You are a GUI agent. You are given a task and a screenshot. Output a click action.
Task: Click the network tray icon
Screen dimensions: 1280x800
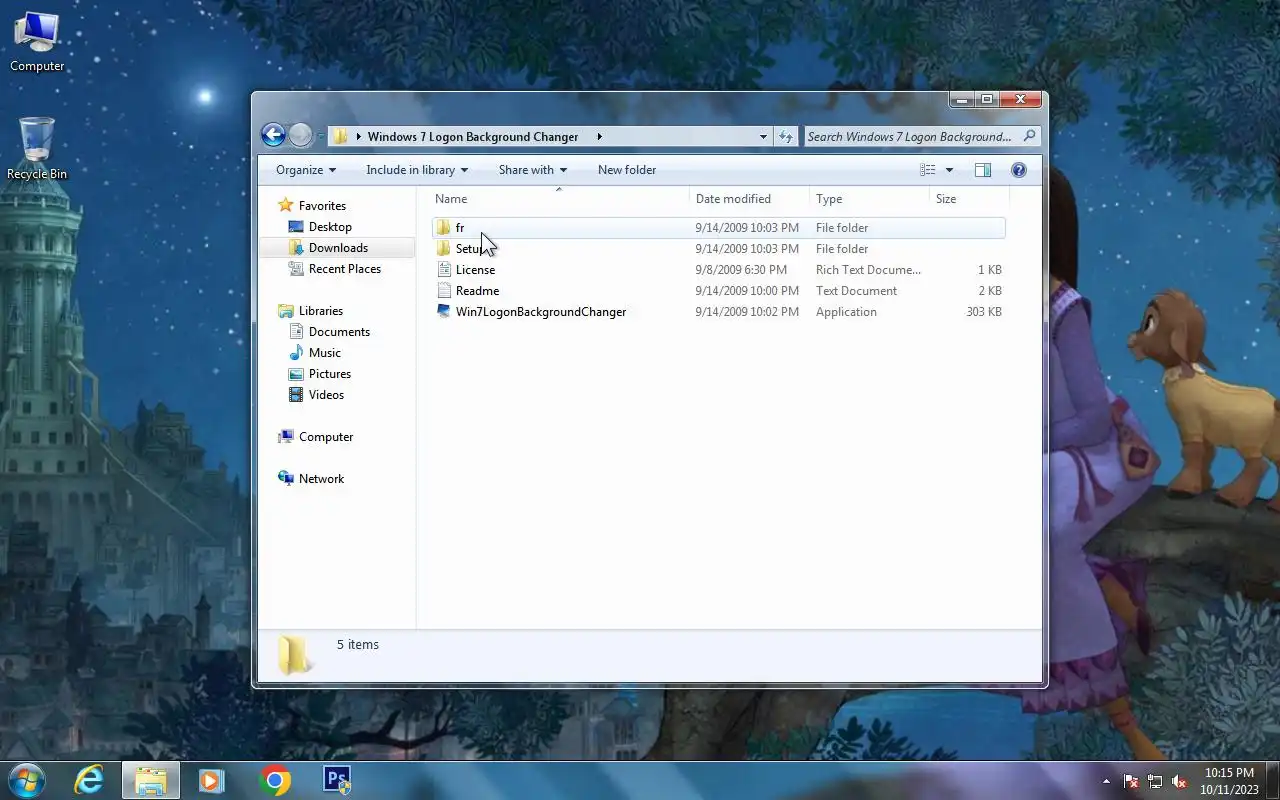coord(1155,781)
